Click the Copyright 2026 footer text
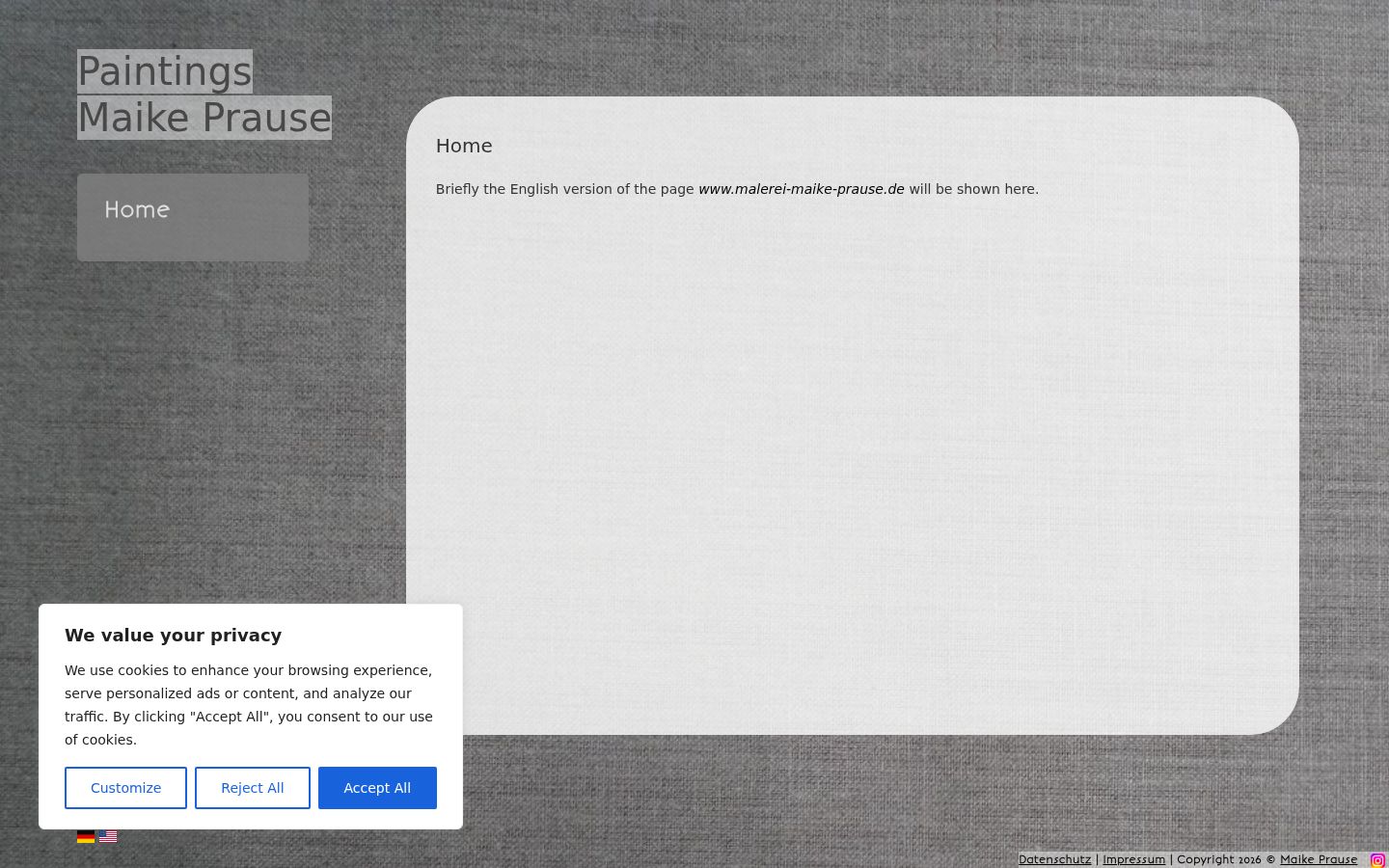 tap(1220, 859)
